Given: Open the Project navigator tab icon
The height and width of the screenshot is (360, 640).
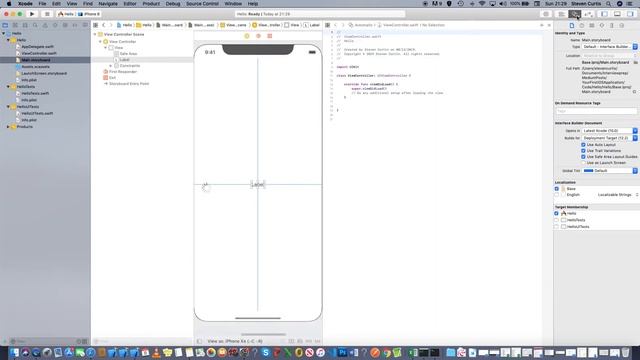Looking at the screenshot, I should (x=5, y=25).
